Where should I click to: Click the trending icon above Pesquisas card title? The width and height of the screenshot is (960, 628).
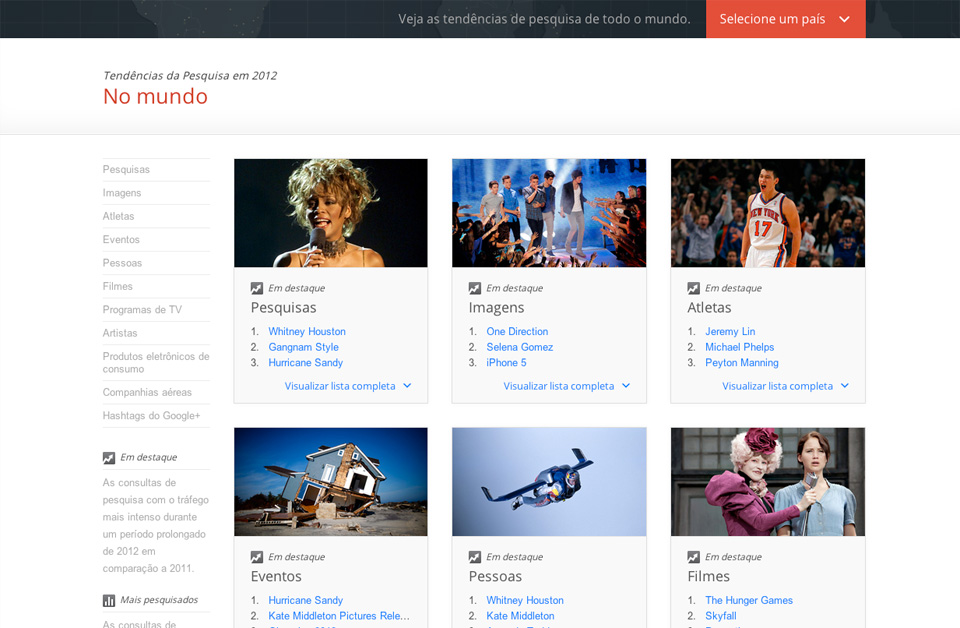[257, 288]
